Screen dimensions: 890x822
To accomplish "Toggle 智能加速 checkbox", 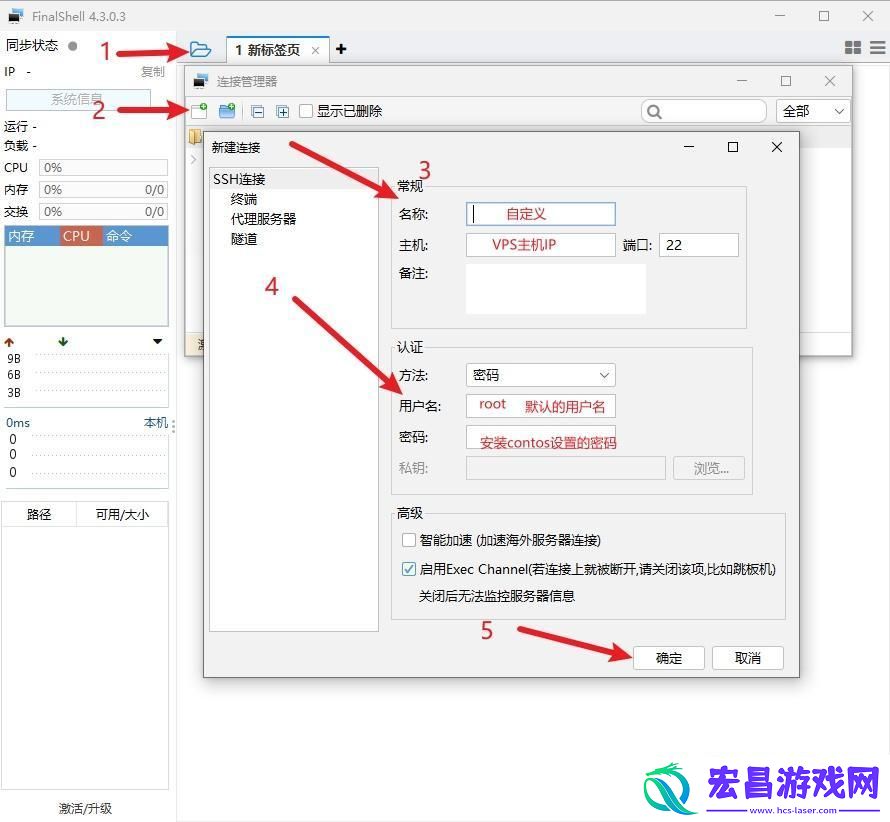I will coord(409,540).
